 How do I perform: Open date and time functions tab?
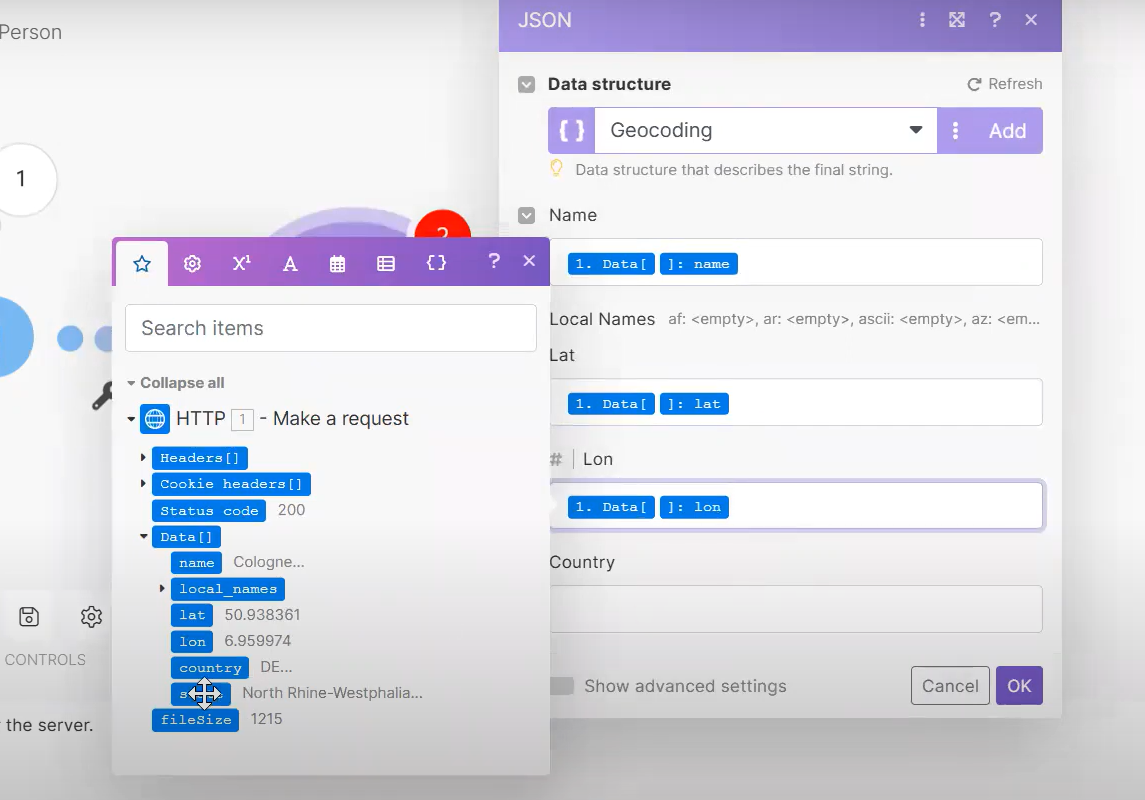337,264
